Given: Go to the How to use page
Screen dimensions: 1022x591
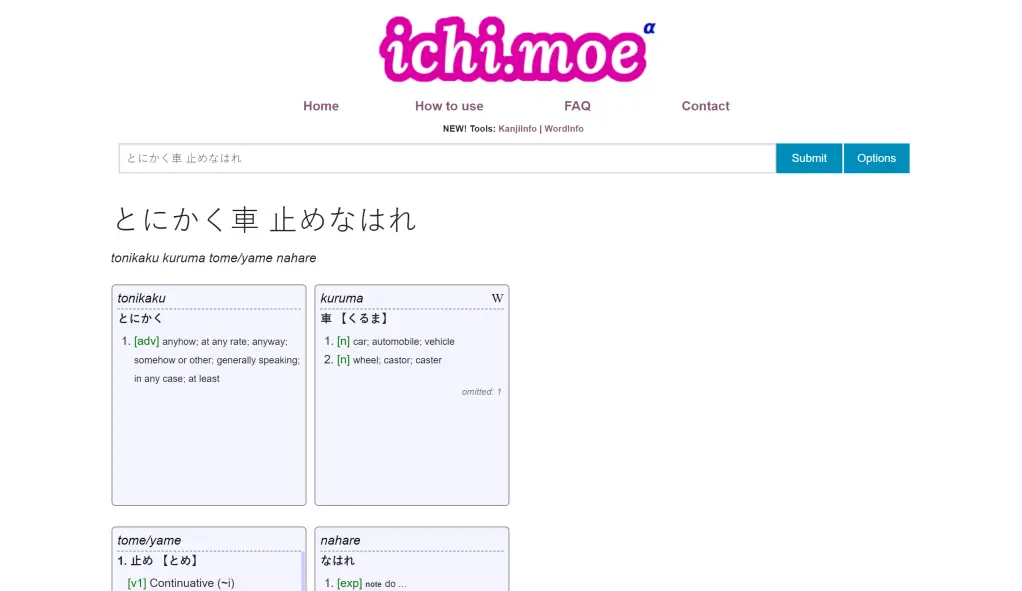Looking at the screenshot, I should [449, 106].
